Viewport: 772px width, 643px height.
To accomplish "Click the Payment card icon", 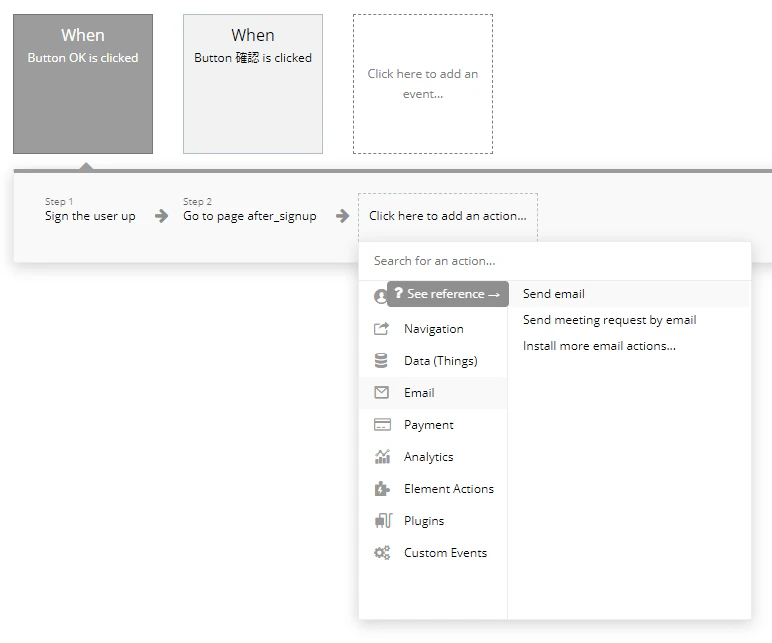I will tap(382, 424).
